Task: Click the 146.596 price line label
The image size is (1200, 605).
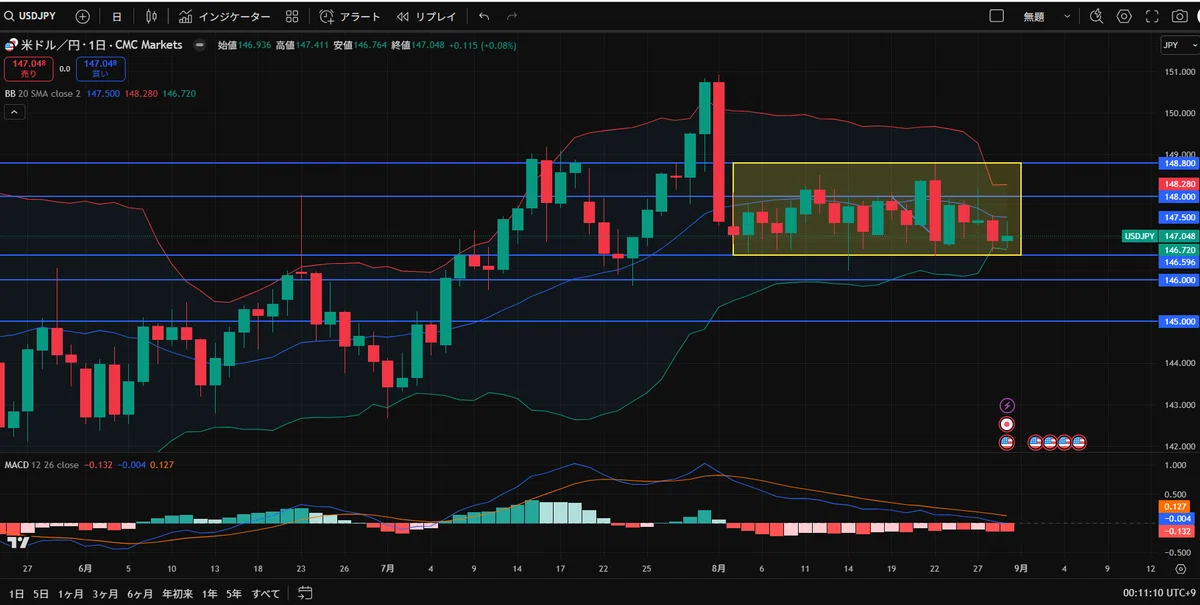Action: point(1177,261)
